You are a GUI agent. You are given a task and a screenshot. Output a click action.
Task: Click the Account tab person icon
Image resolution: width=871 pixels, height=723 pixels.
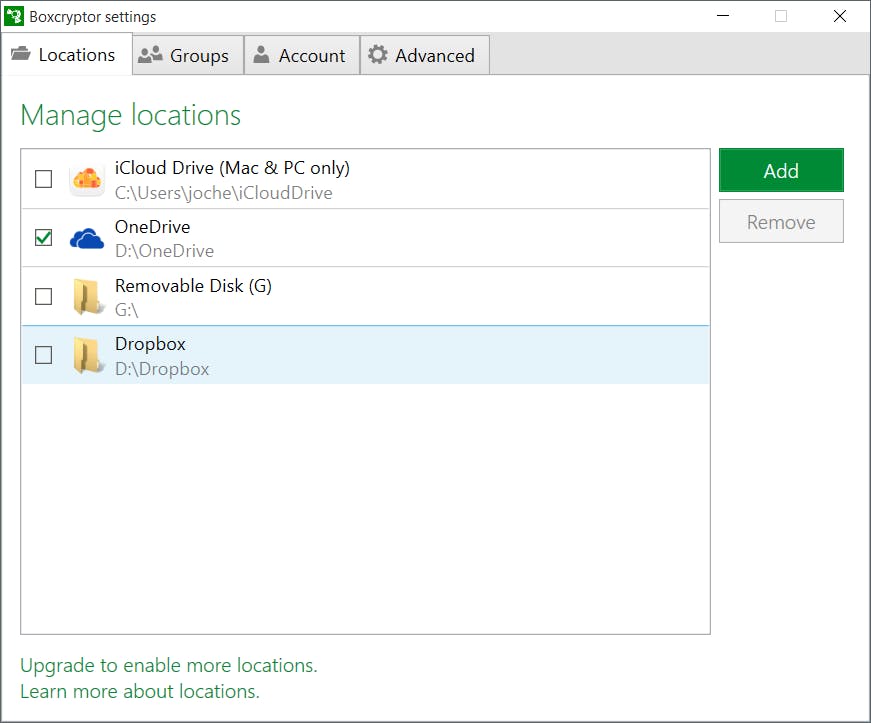click(261, 55)
